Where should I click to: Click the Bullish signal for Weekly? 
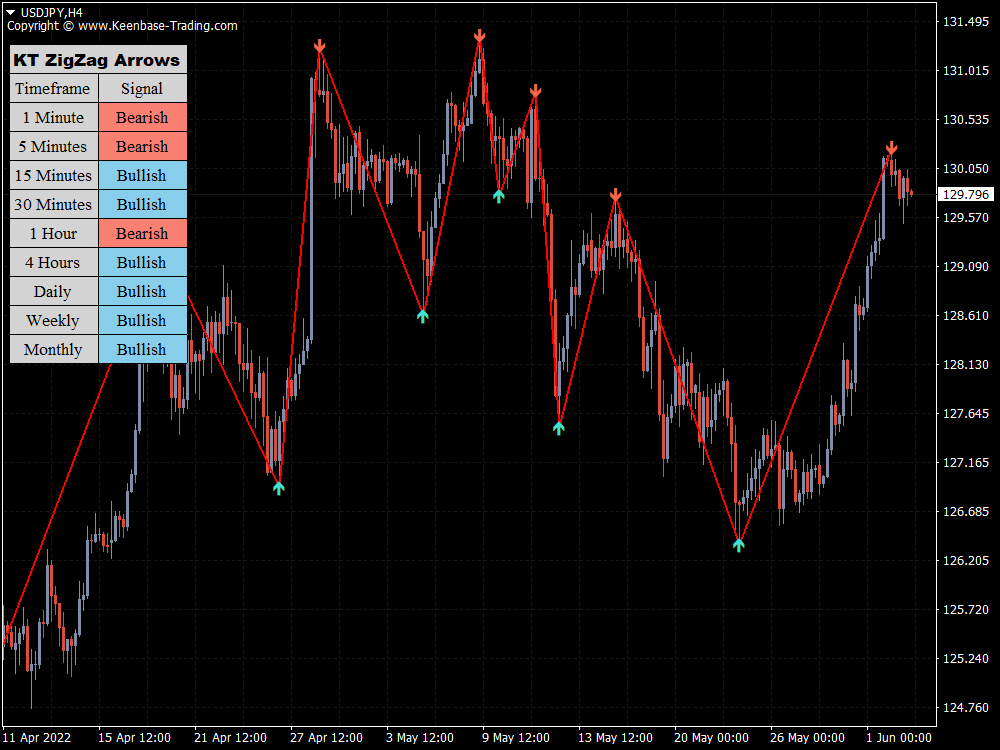(x=143, y=321)
